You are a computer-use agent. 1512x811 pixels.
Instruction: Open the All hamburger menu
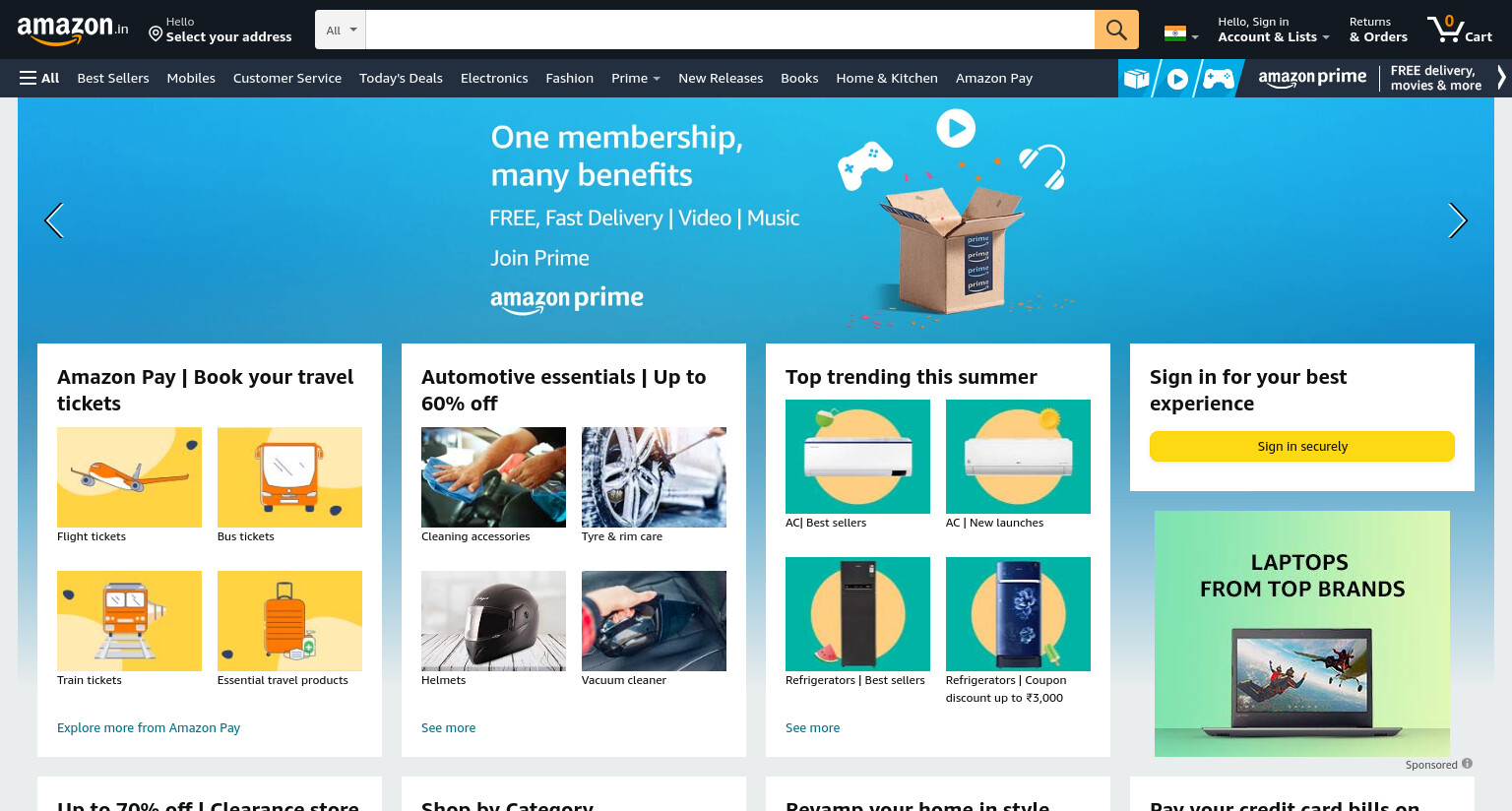coord(39,78)
